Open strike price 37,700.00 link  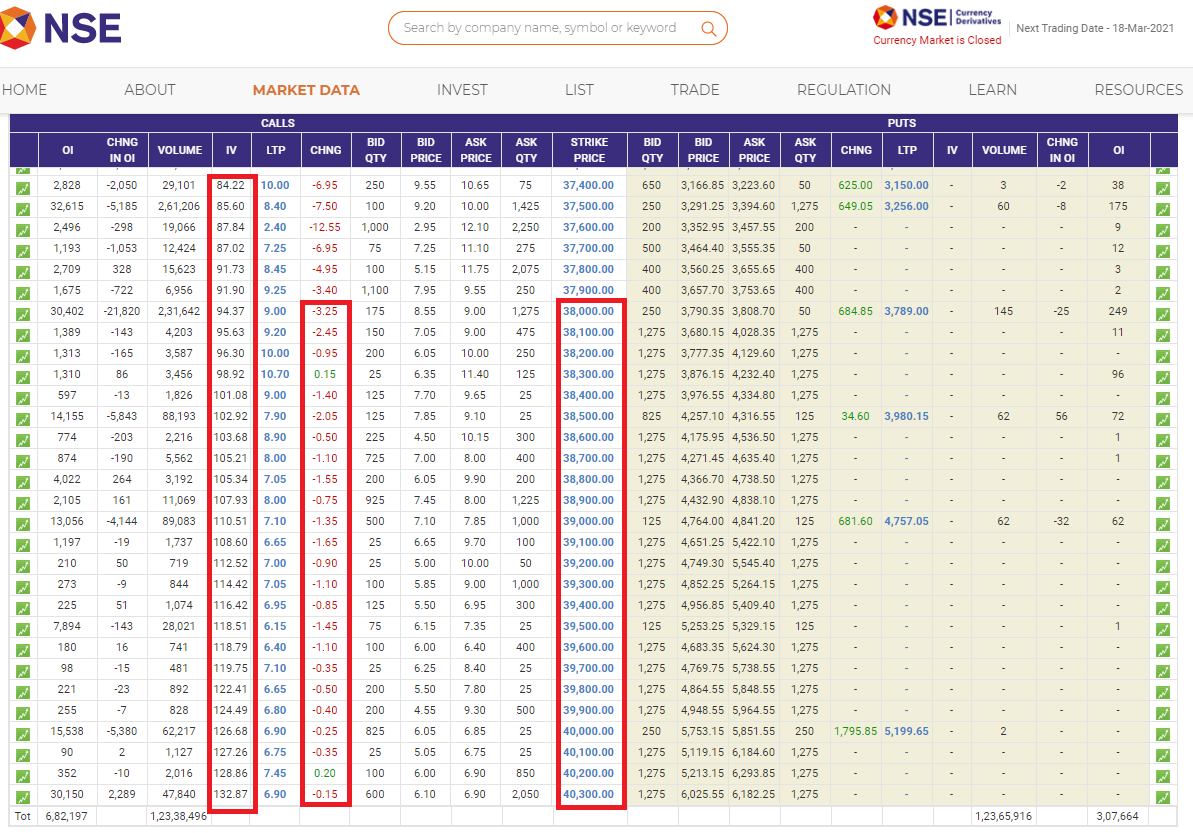pyautogui.click(x=588, y=249)
